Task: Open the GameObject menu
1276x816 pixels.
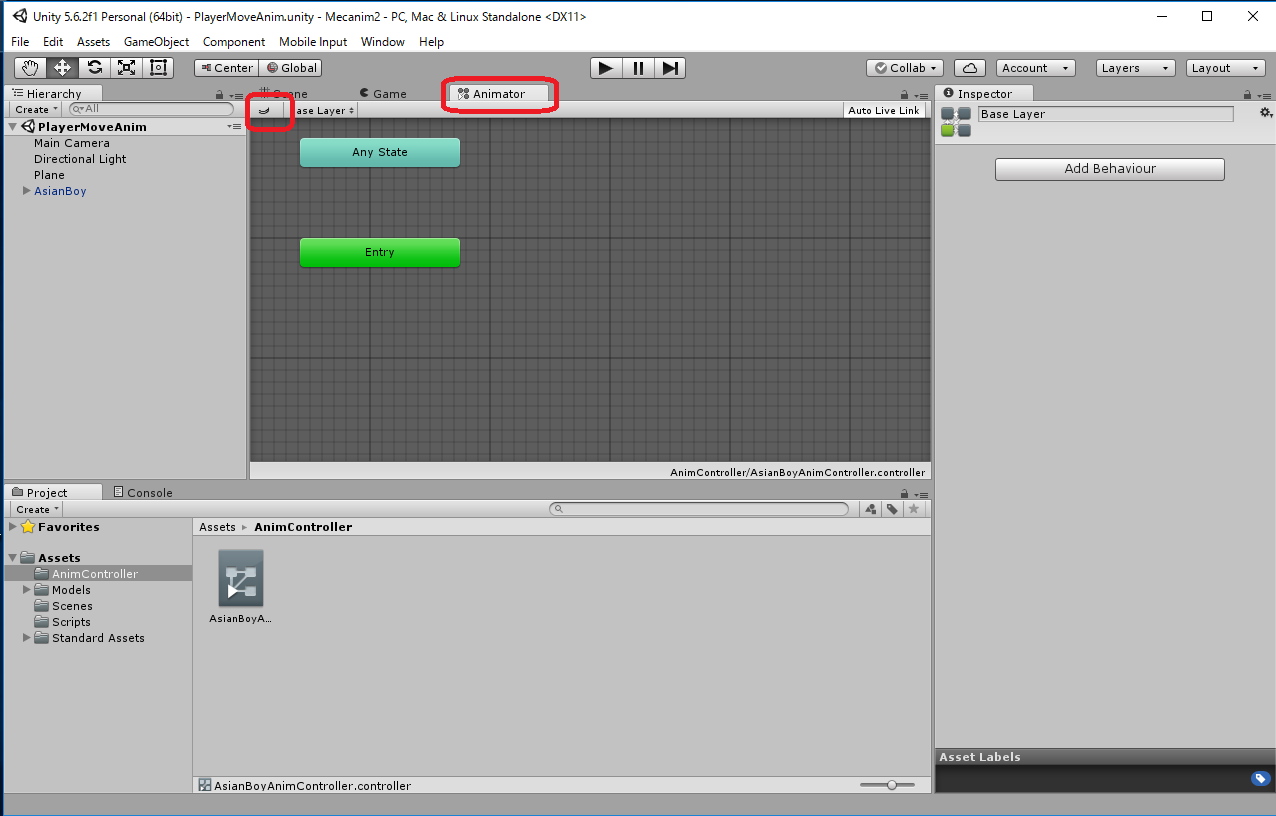Action: 156,42
